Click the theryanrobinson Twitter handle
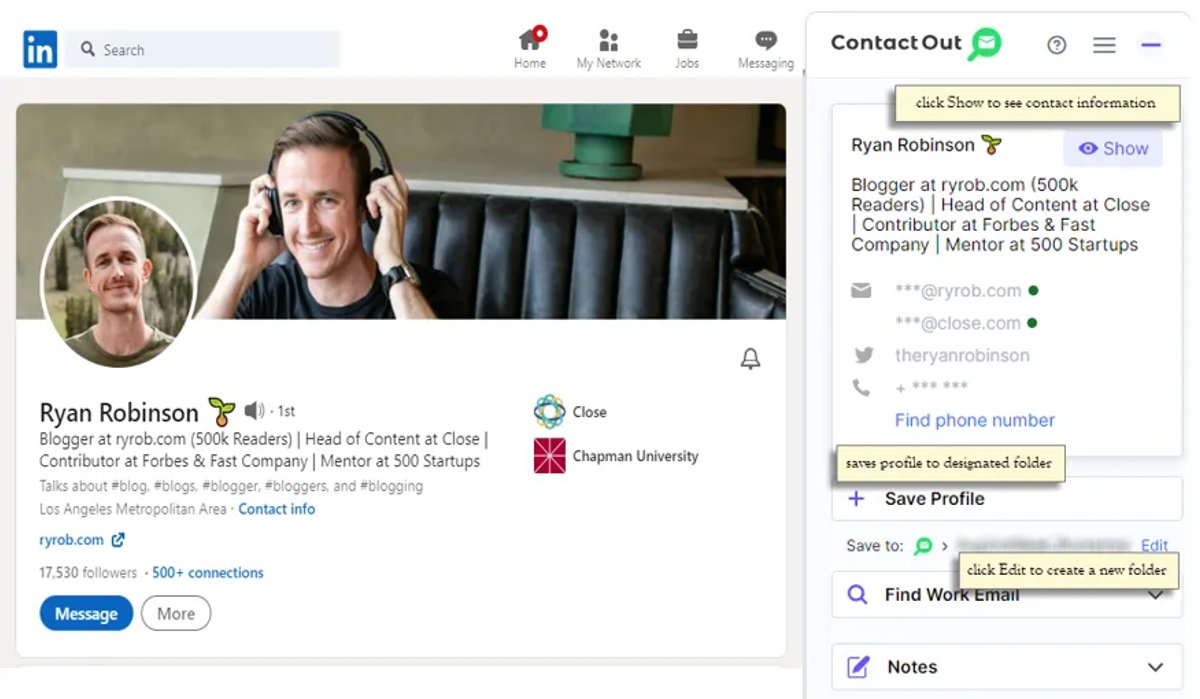This screenshot has width=1200, height=699. coord(962,355)
